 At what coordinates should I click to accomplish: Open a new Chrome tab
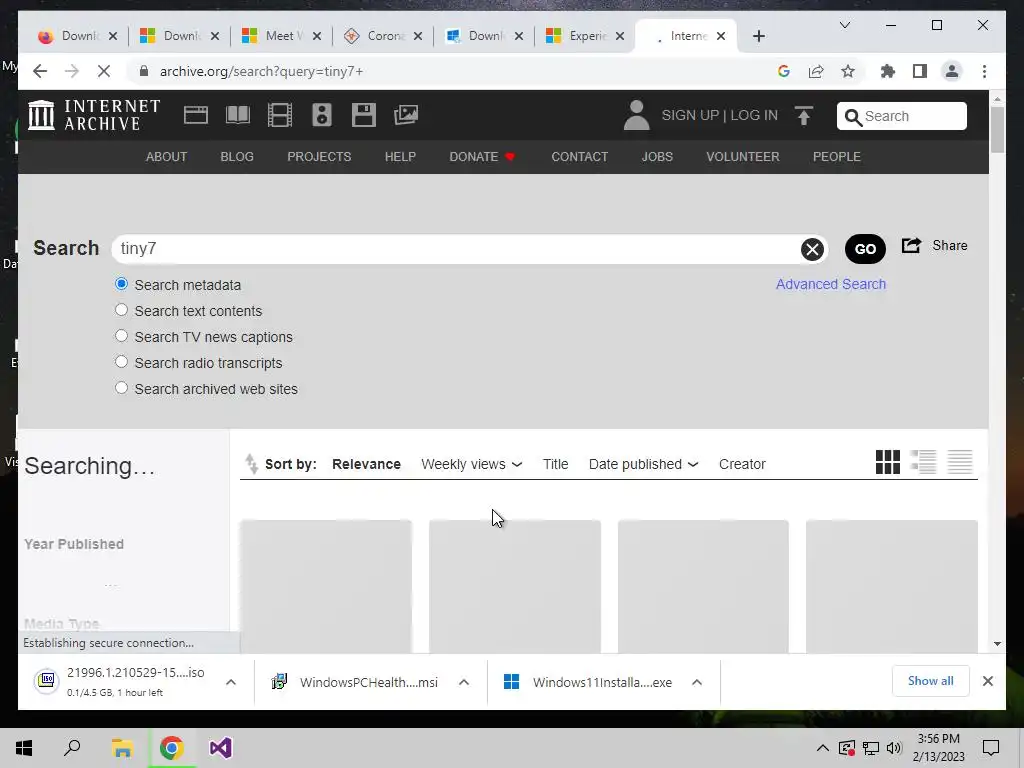pos(758,36)
